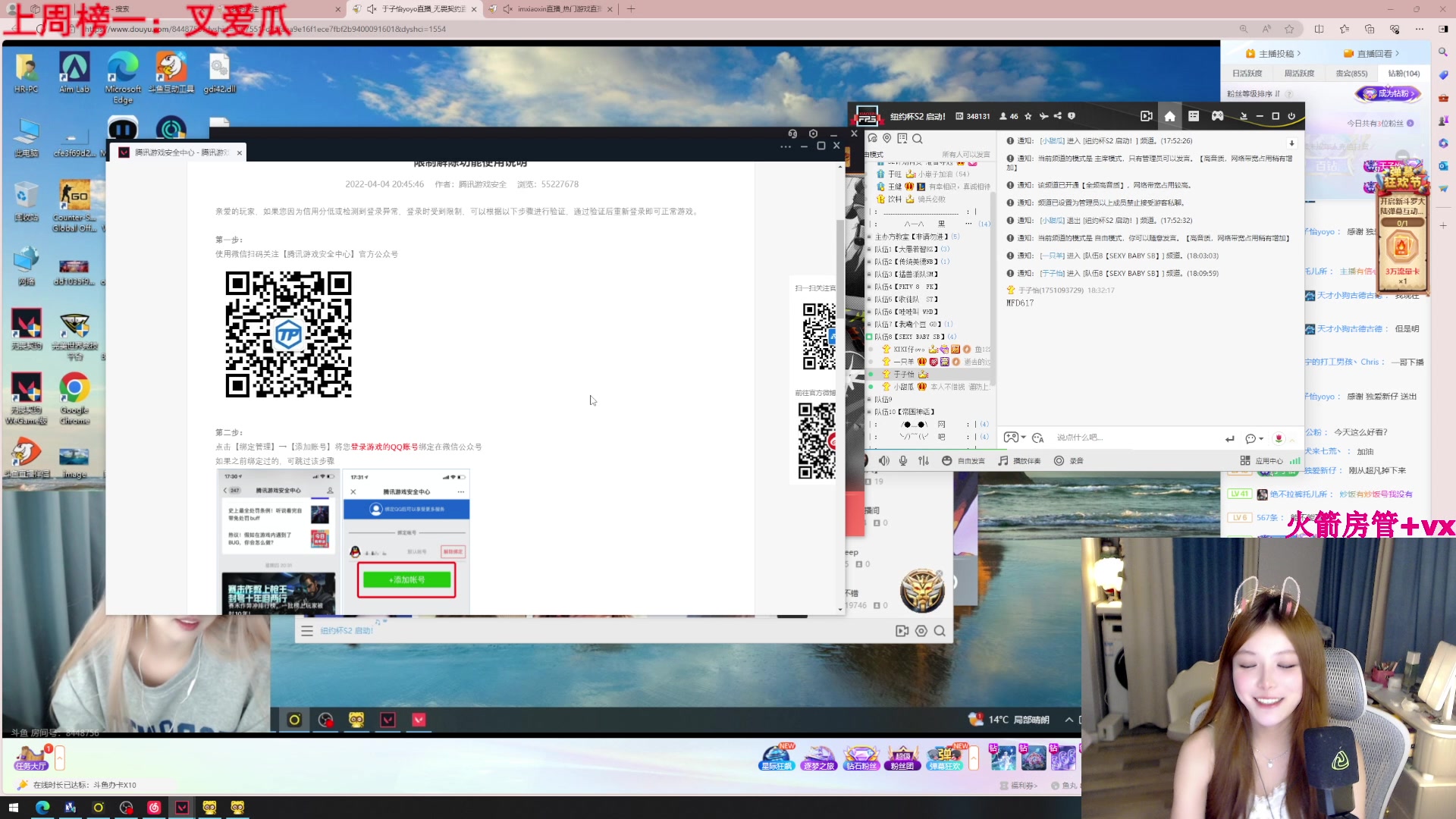This screenshot has height=819, width=1456.
Task: Click 录音 record button in voice chat
Action: pyautogui.click(x=1068, y=461)
